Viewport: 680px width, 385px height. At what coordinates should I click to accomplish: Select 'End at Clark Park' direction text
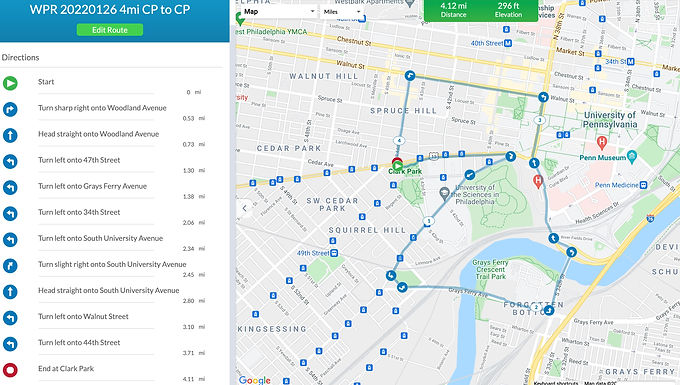[x=66, y=369]
